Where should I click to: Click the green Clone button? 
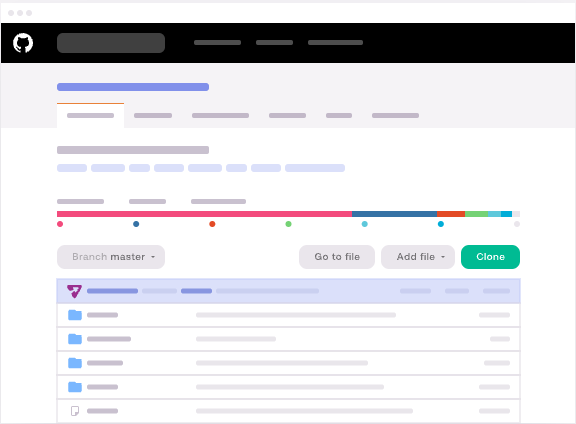click(490, 257)
